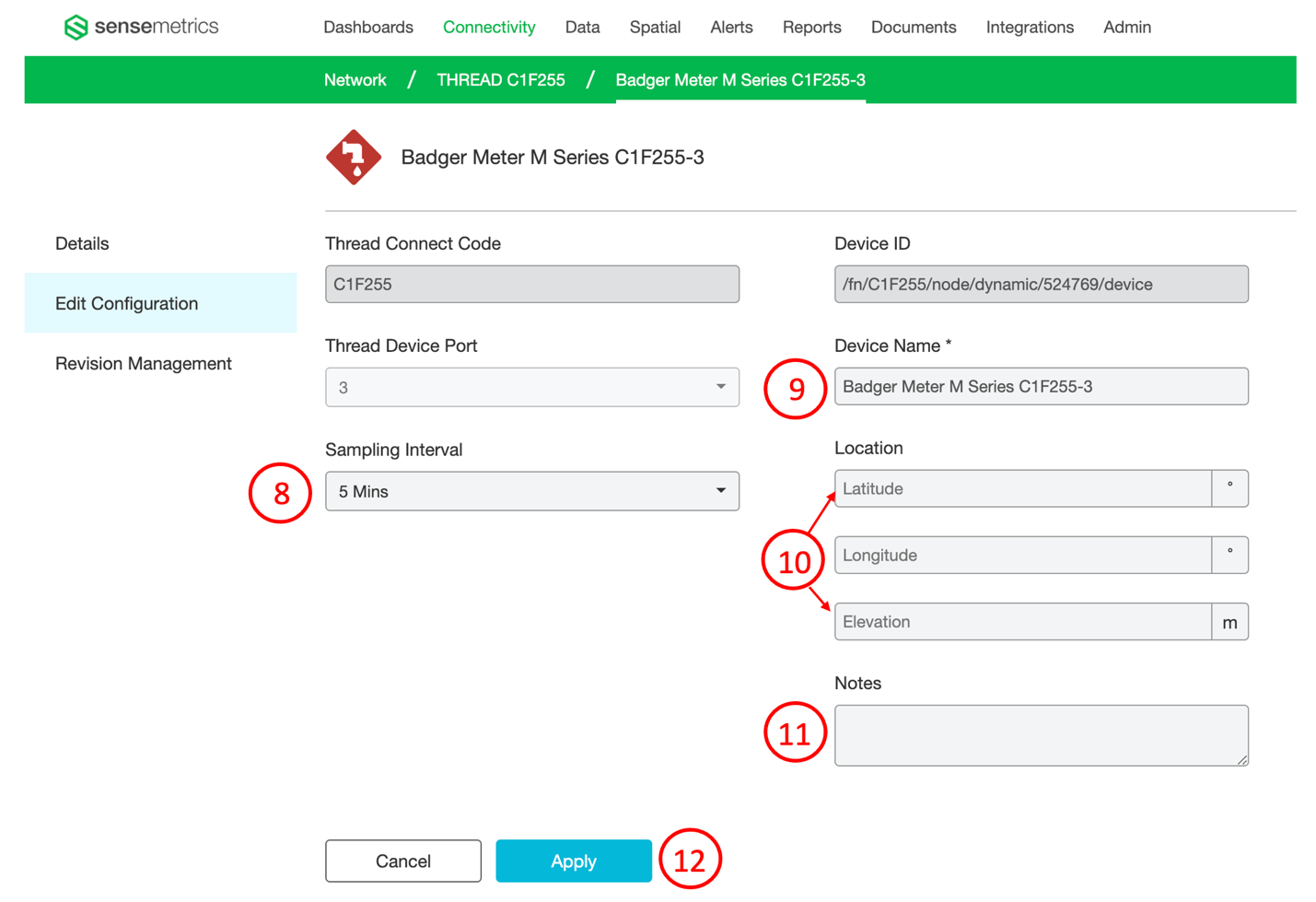This screenshot has height=902, width=1316.
Task: Click the Elevation input field
Action: coord(1023,621)
